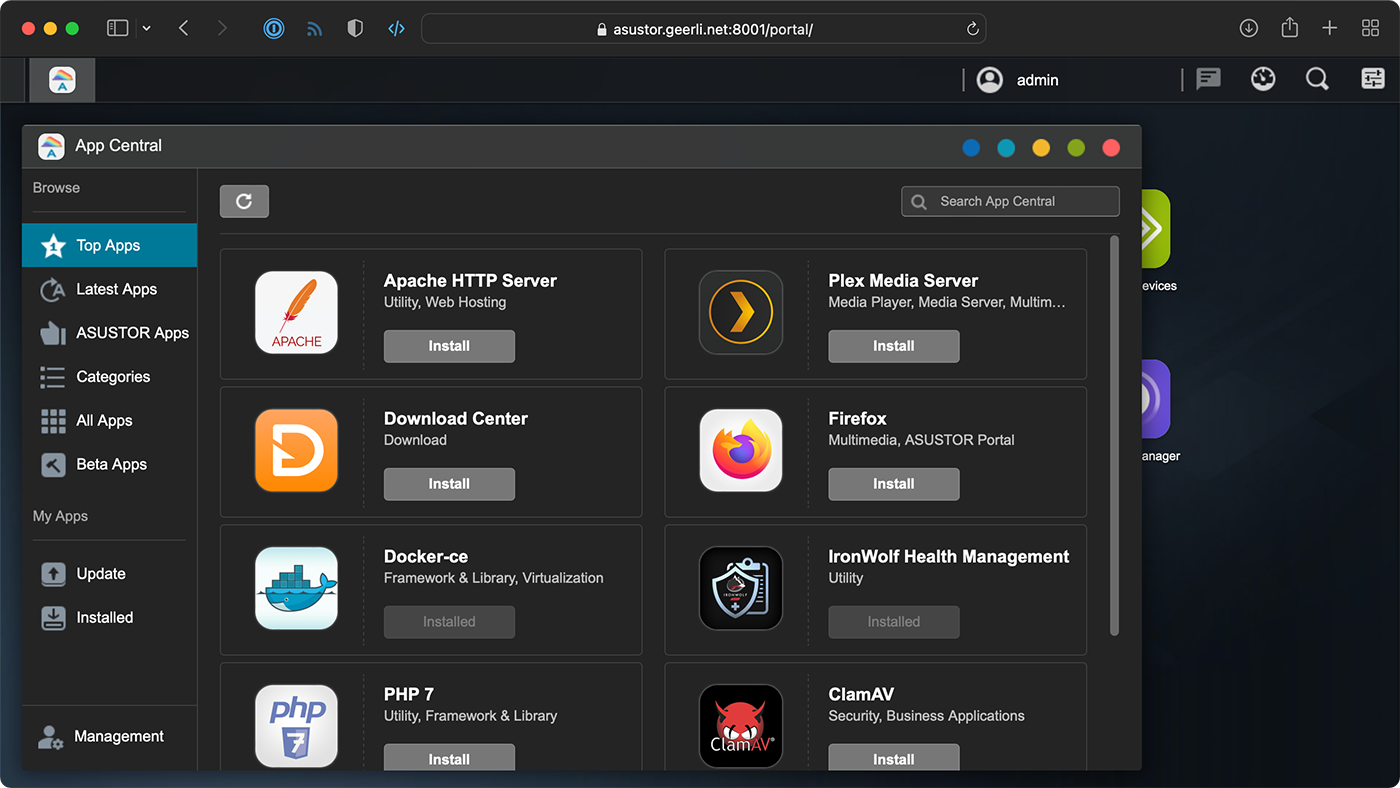The width and height of the screenshot is (1400, 788).
Task: Select ASUSTOR Apps in sidebar
Action: point(109,333)
